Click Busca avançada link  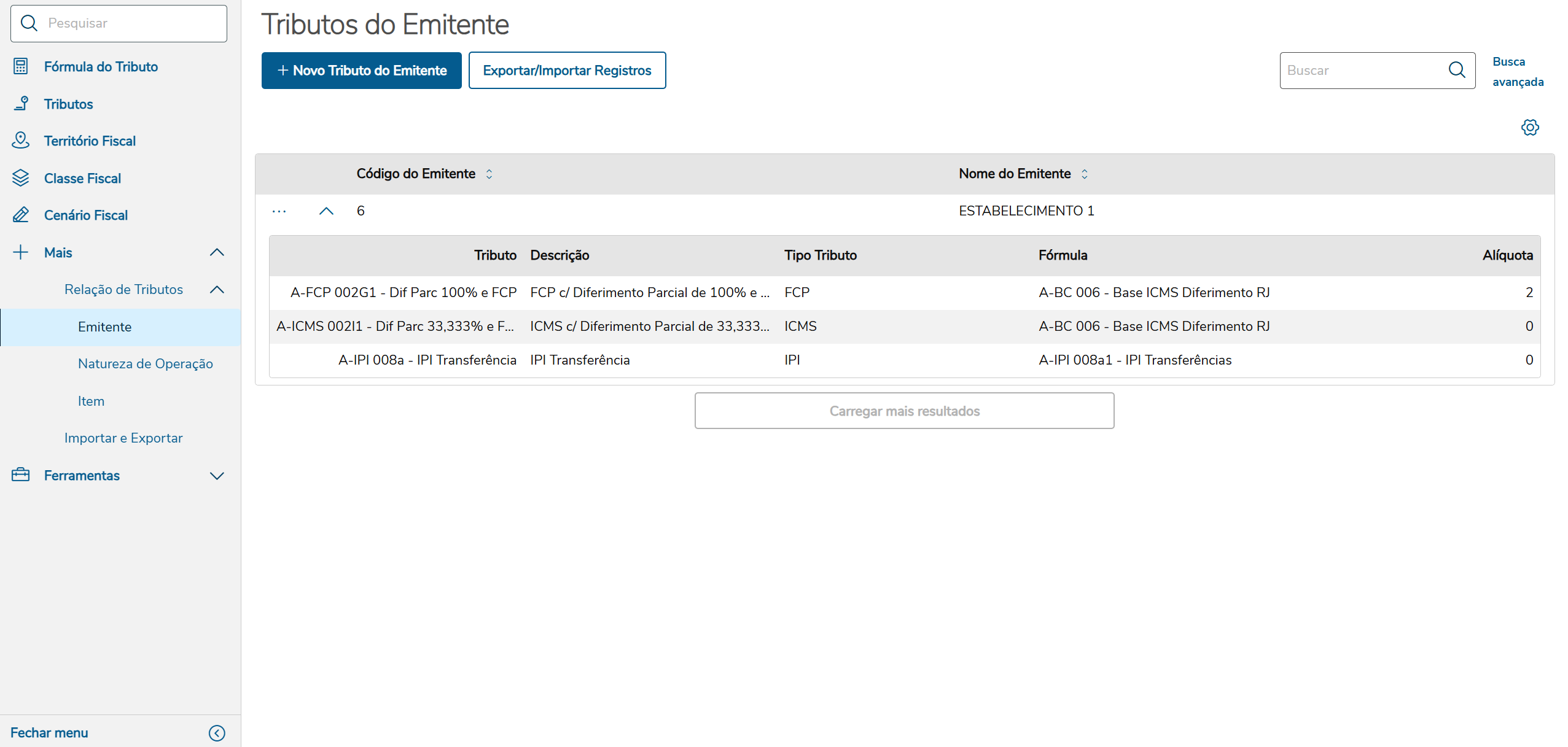point(1517,72)
